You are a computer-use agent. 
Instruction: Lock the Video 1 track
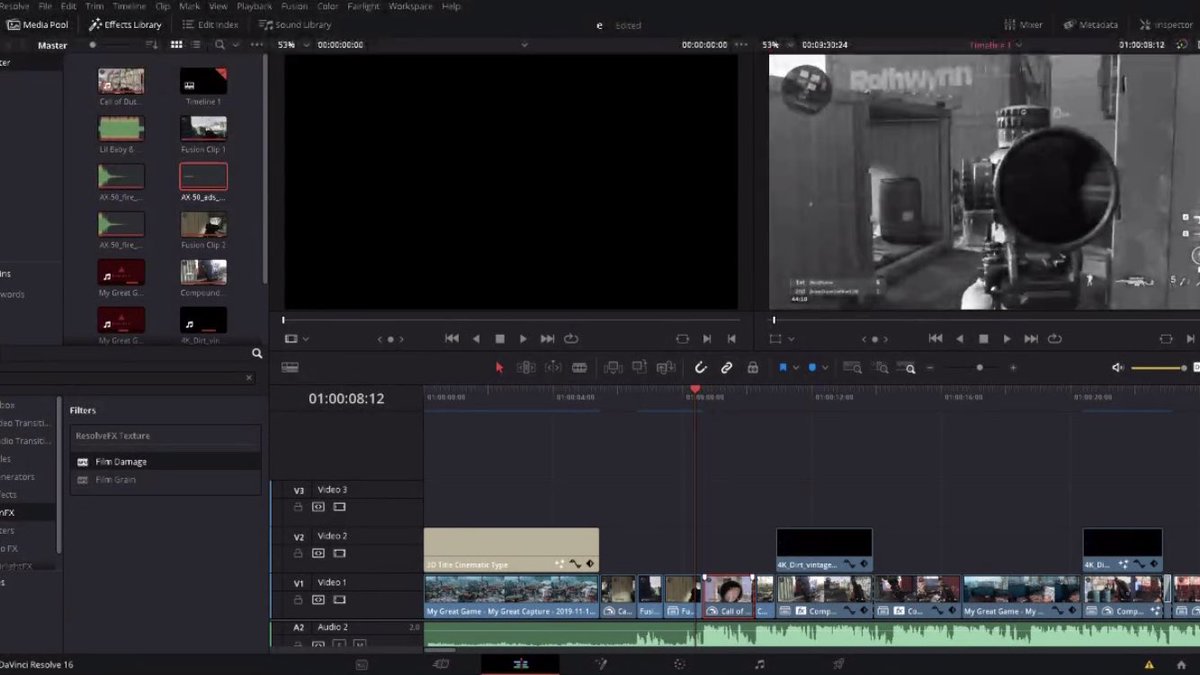298,600
